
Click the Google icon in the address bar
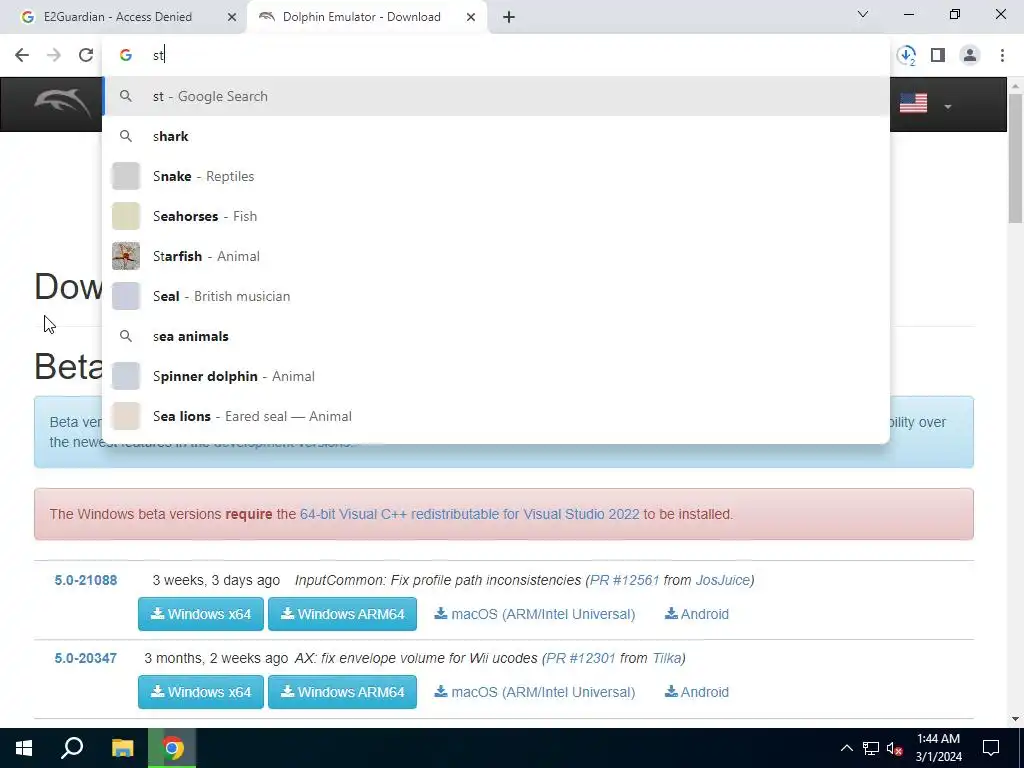(125, 56)
